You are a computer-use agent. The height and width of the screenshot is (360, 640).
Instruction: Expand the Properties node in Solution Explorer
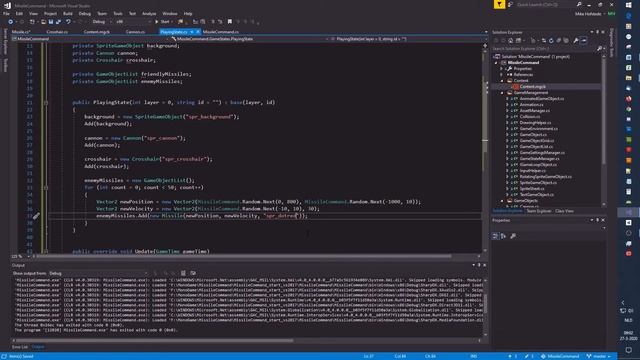click(x=502, y=69)
